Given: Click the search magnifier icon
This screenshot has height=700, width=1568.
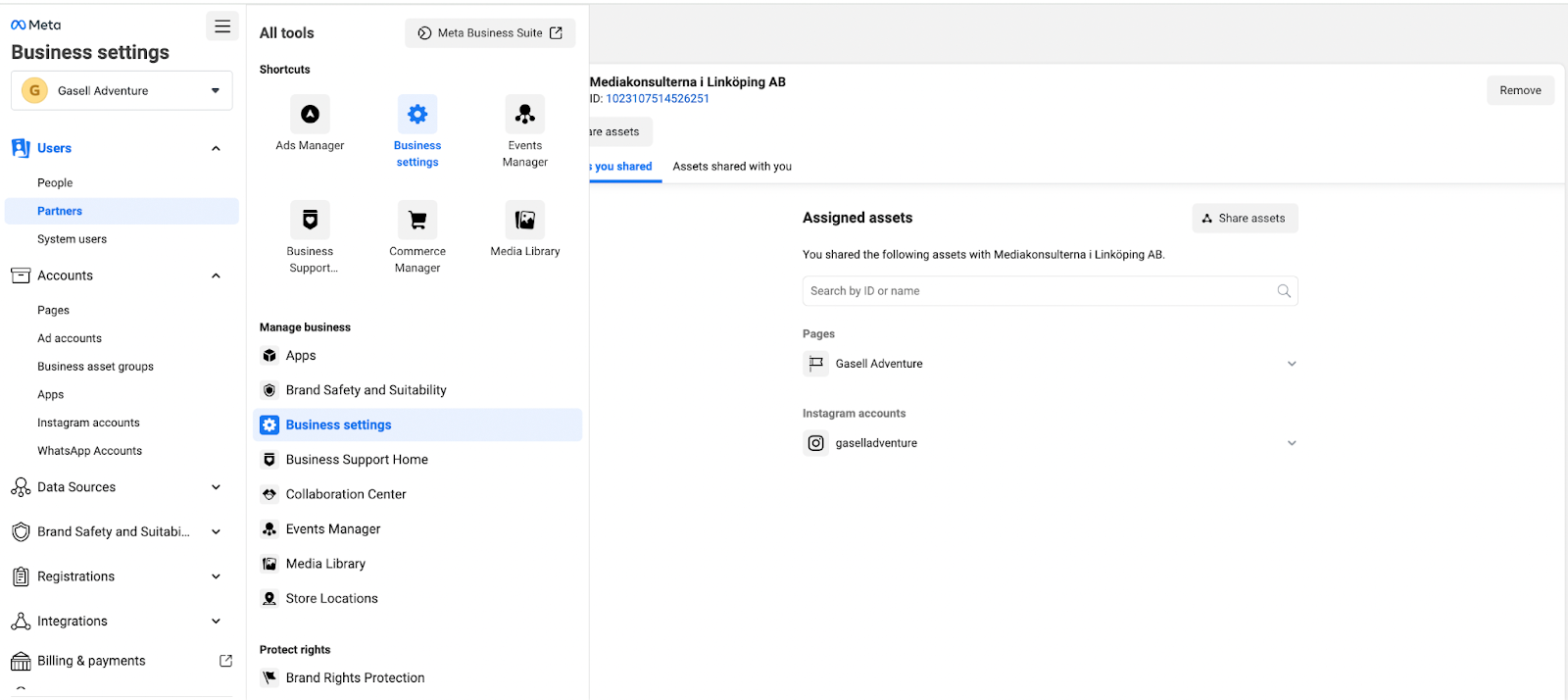Looking at the screenshot, I should (1284, 291).
